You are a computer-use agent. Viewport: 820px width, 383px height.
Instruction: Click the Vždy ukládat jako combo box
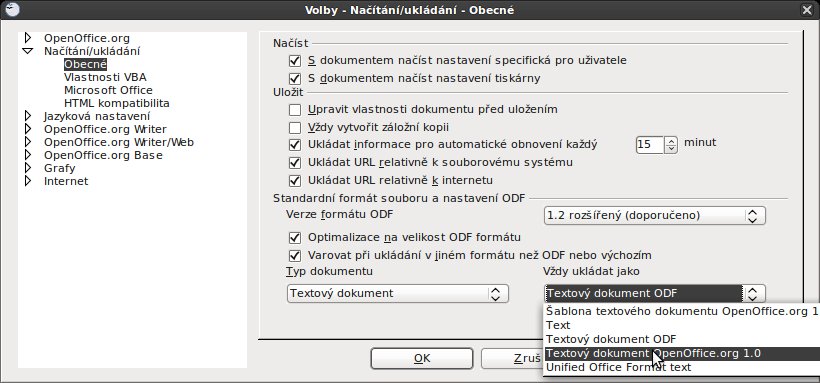(x=654, y=293)
